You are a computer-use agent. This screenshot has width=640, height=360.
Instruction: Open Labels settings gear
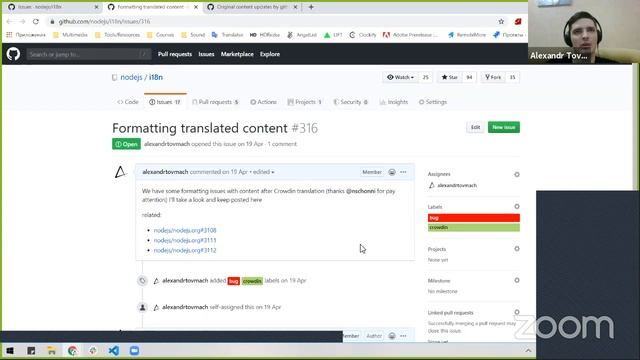pos(517,207)
